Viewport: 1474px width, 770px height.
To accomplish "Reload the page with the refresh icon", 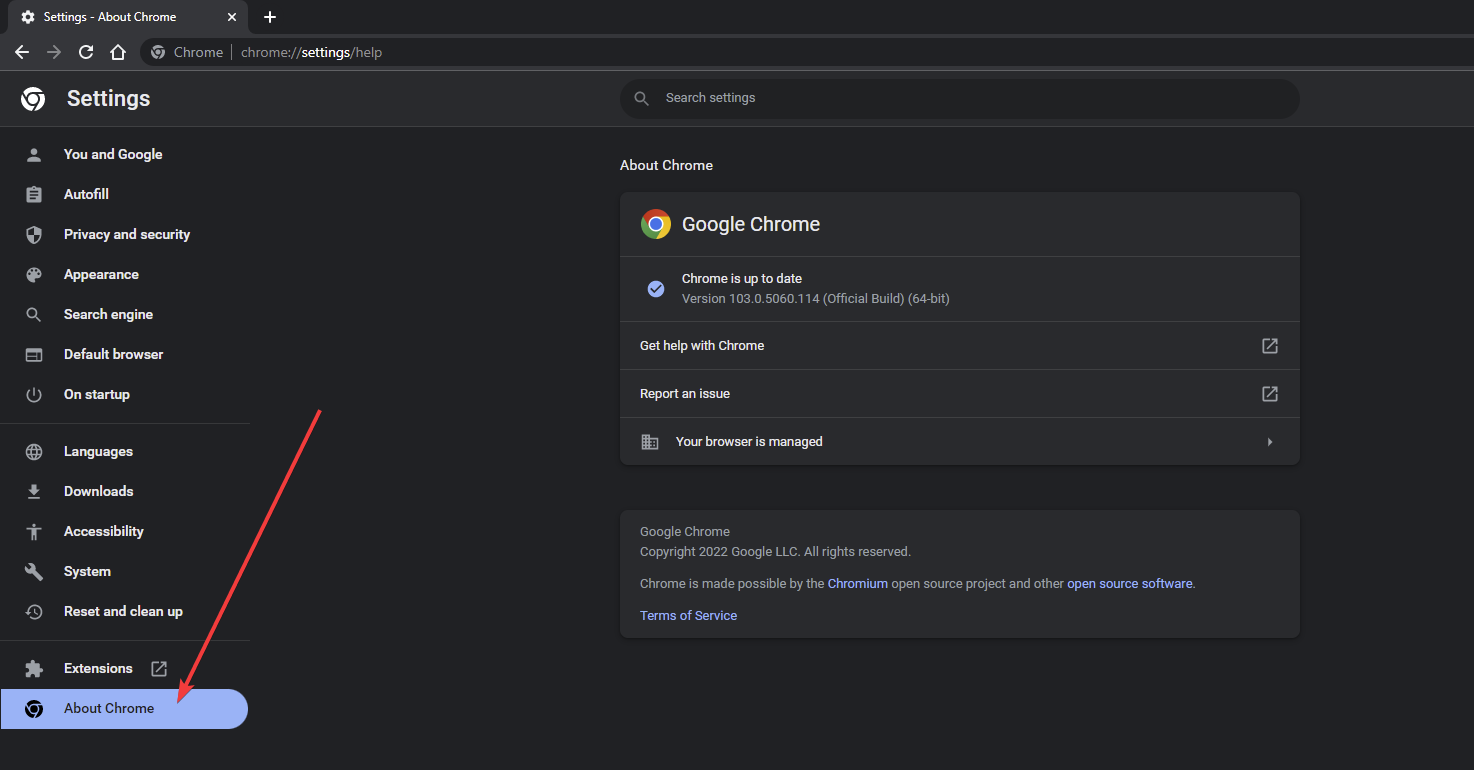I will [86, 52].
